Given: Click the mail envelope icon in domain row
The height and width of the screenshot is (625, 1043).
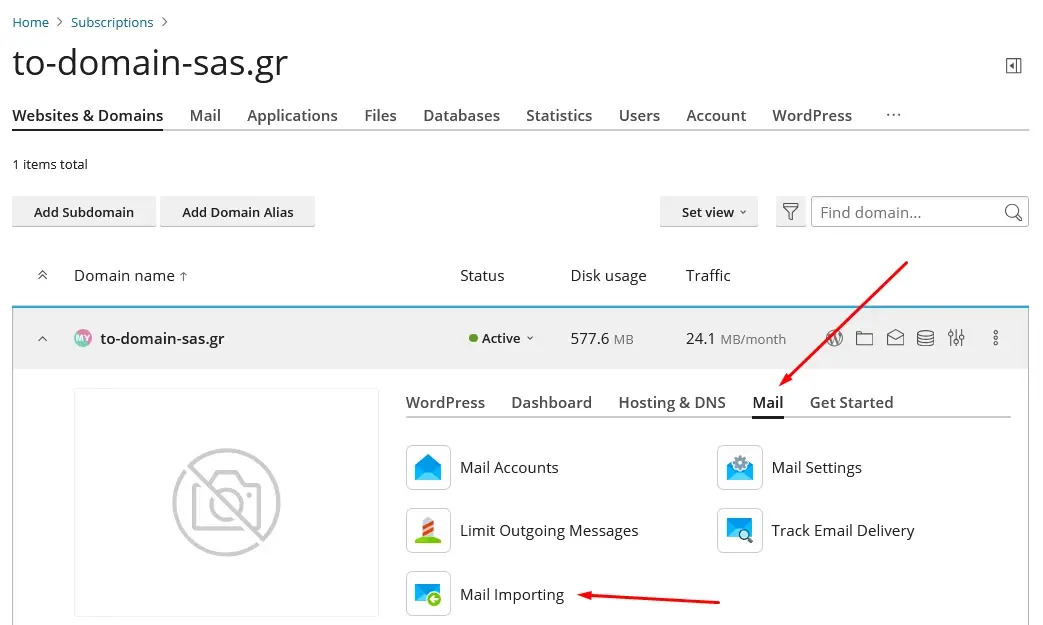Looking at the screenshot, I should [895, 338].
